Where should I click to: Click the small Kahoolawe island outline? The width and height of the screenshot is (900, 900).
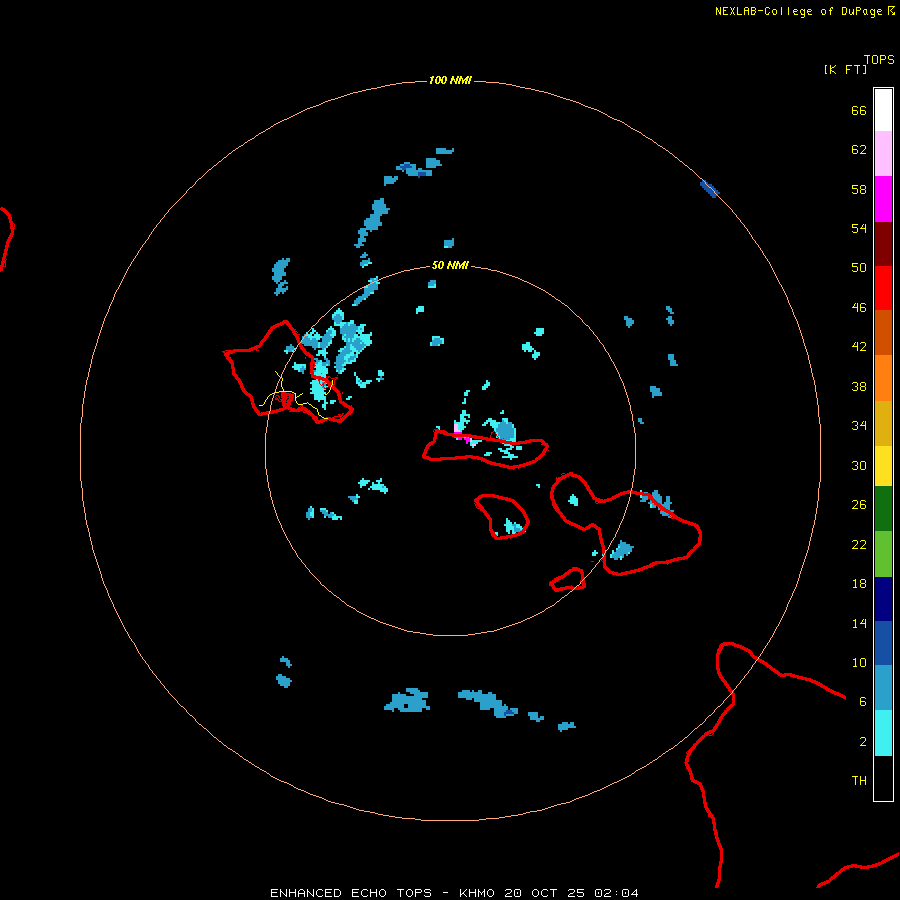pyautogui.click(x=568, y=579)
